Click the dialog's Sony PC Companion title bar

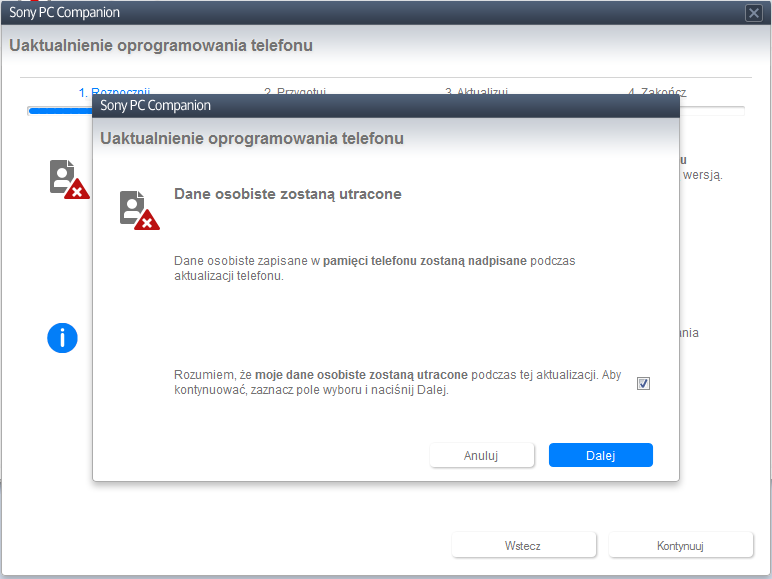386,105
